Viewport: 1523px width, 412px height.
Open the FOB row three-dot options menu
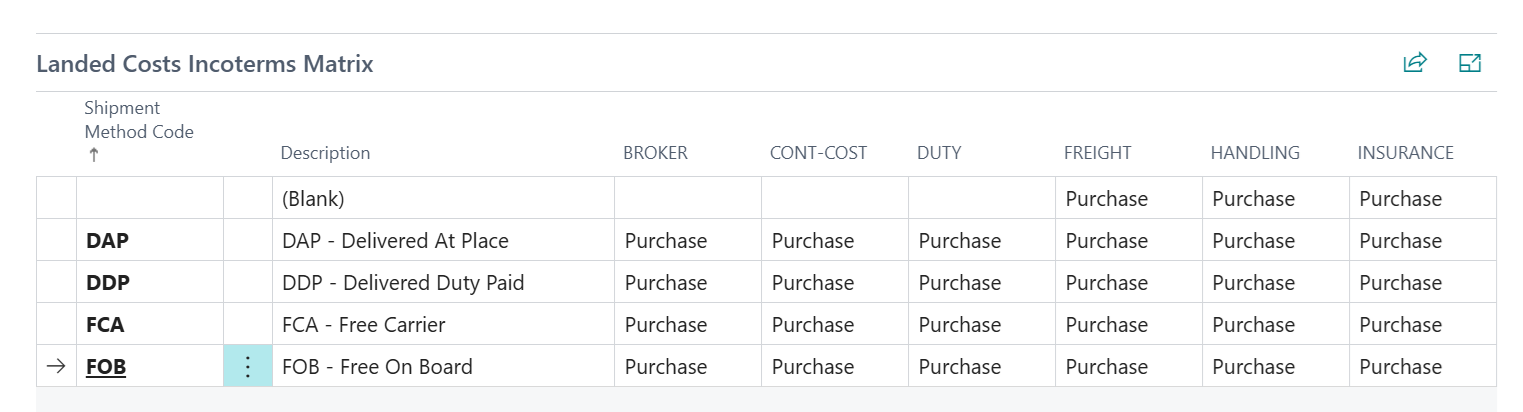(248, 367)
